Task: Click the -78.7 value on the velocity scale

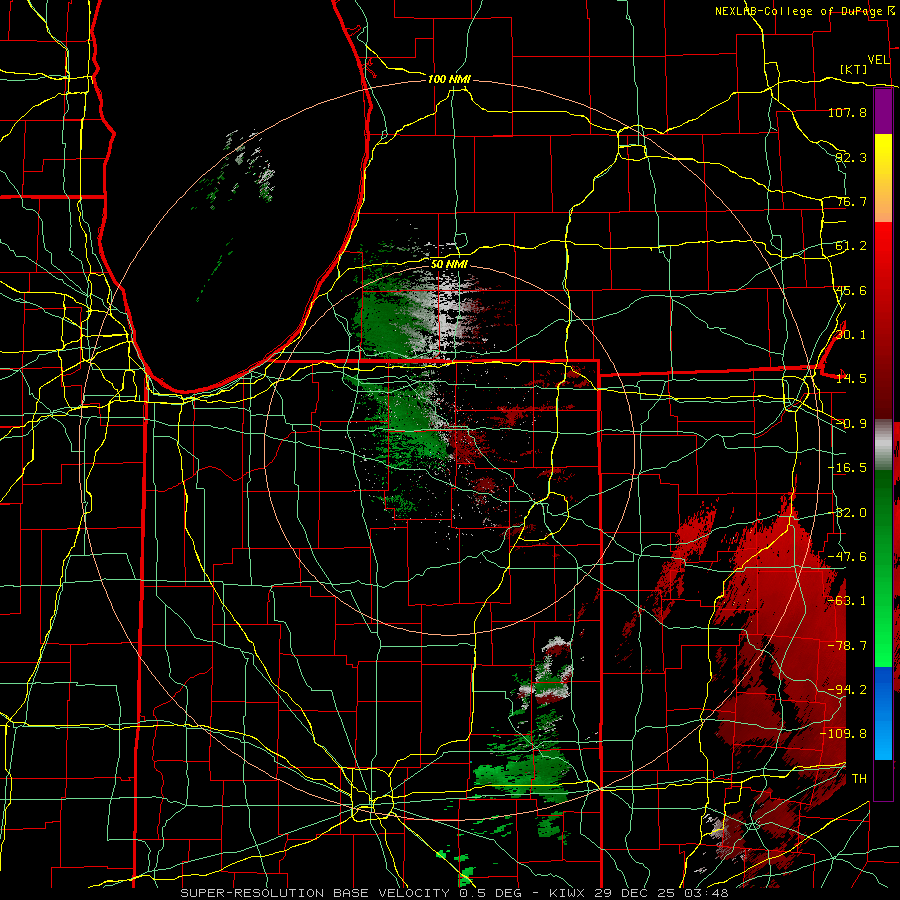Action: point(847,646)
